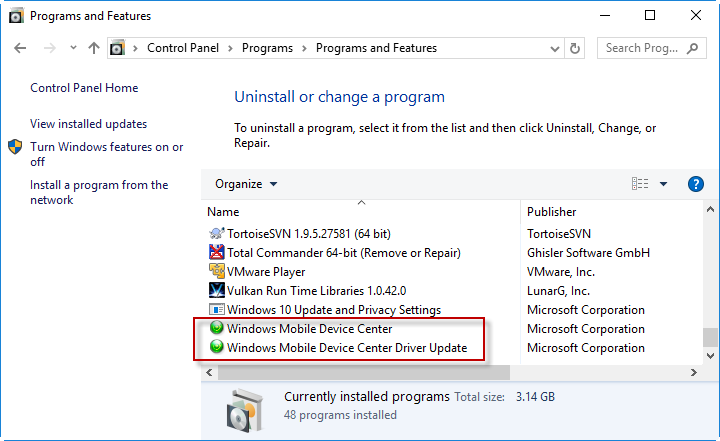Select Windows Mobile Device Center Driver Update
The width and height of the screenshot is (720, 441).
click(347, 348)
